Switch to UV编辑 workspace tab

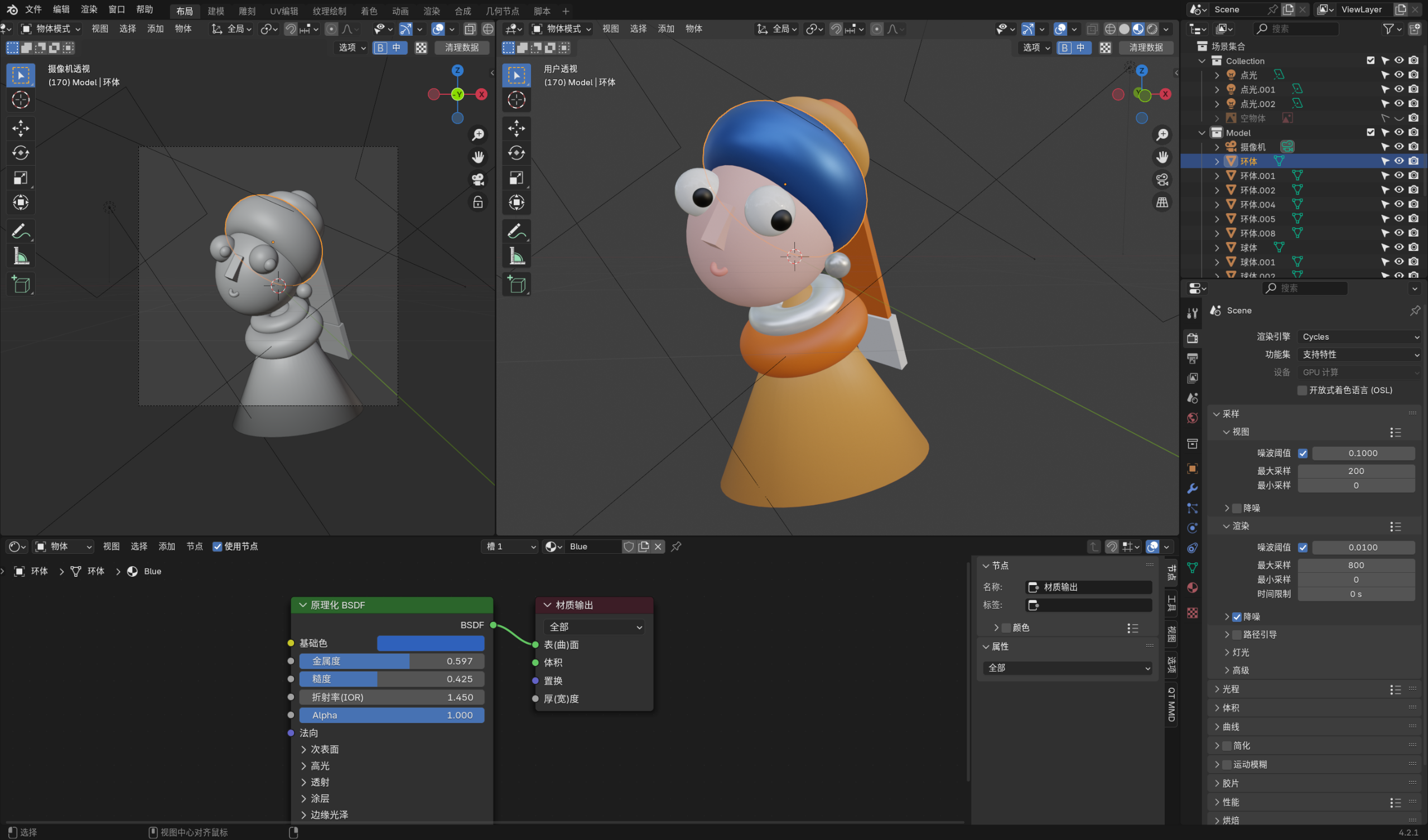coord(284,11)
